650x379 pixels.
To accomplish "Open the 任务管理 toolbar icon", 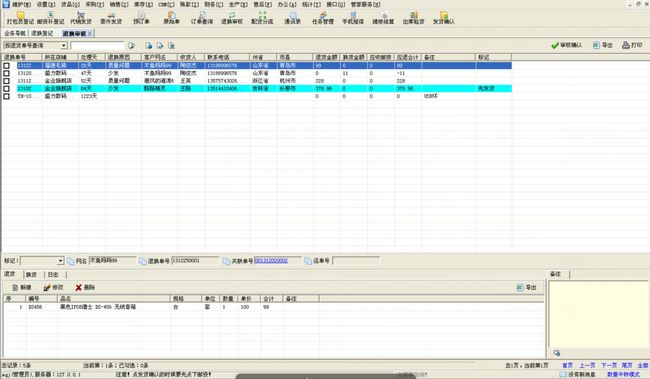I will pyautogui.click(x=323, y=18).
